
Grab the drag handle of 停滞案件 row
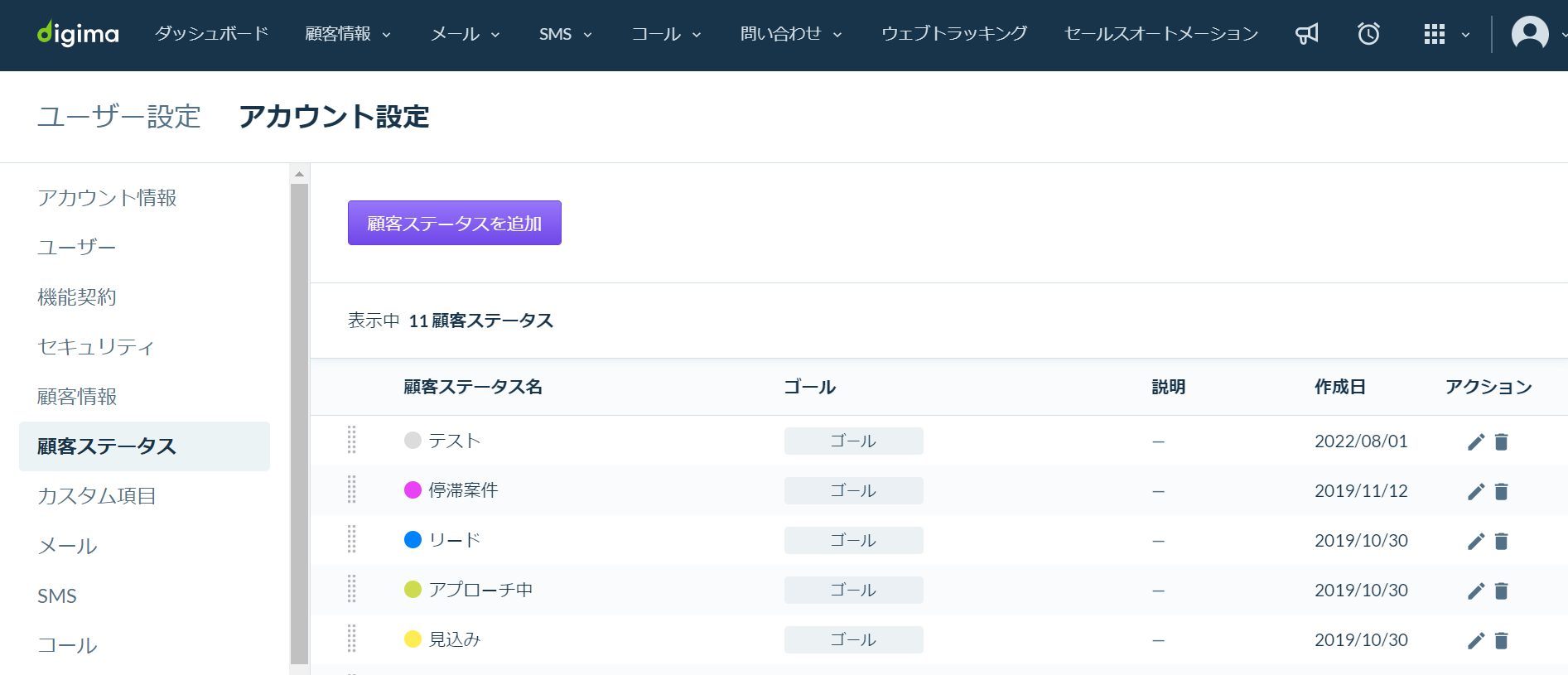pyautogui.click(x=352, y=489)
